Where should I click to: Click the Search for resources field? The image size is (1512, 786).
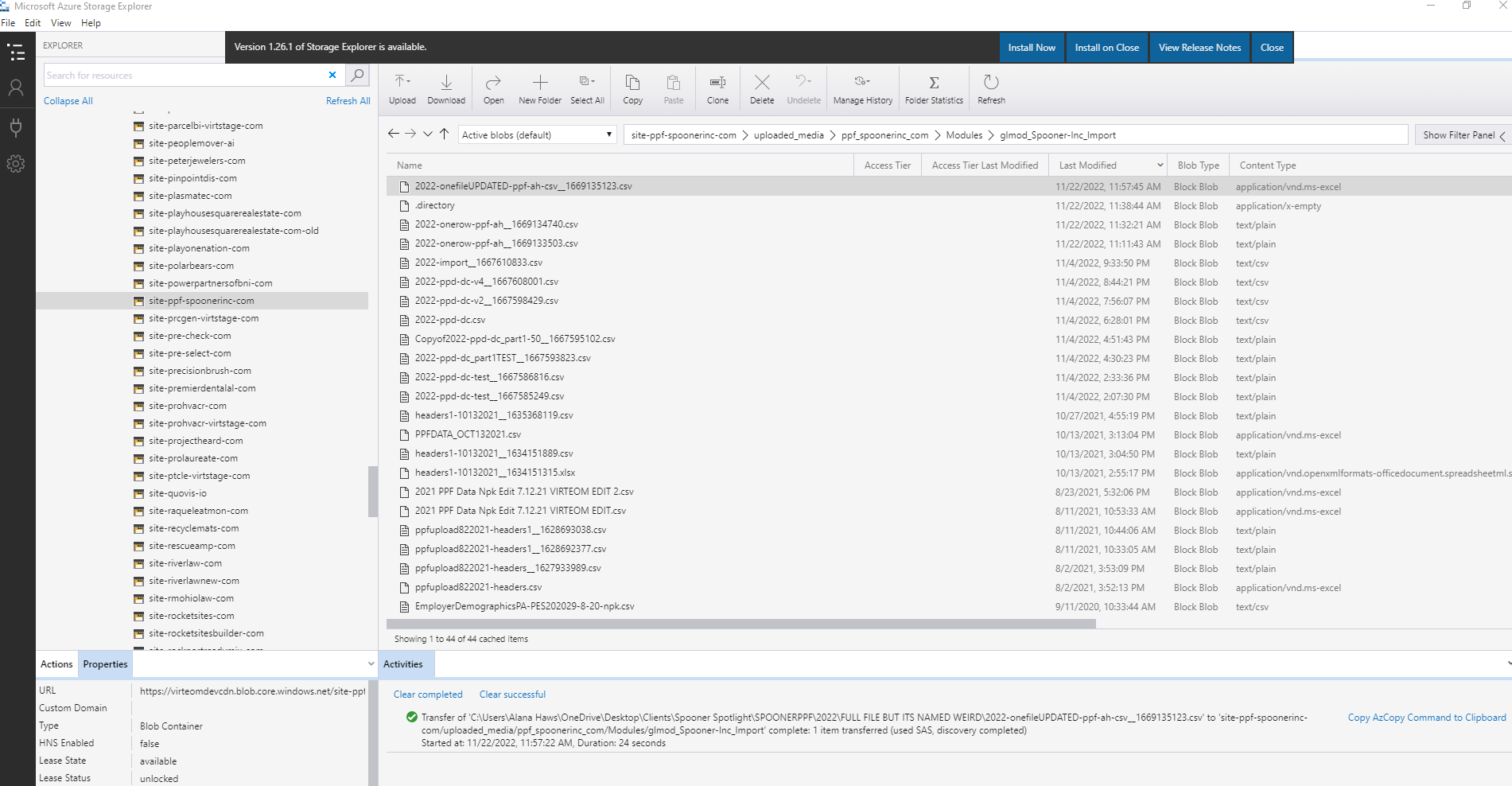[x=183, y=76]
